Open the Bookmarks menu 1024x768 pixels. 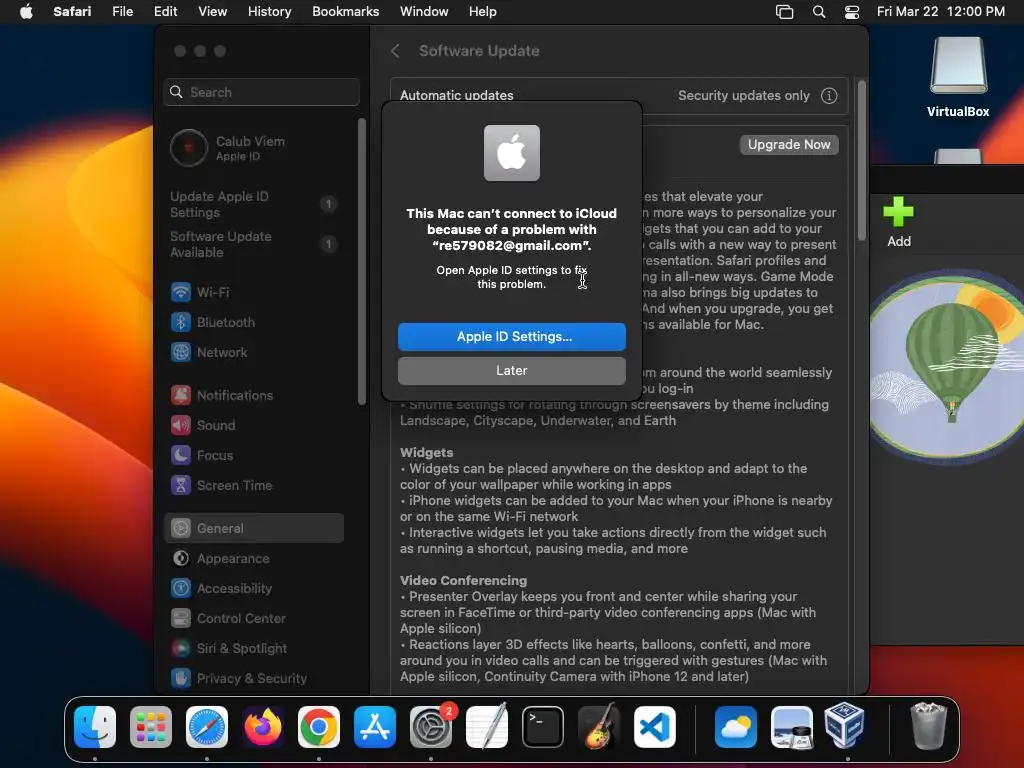345,11
